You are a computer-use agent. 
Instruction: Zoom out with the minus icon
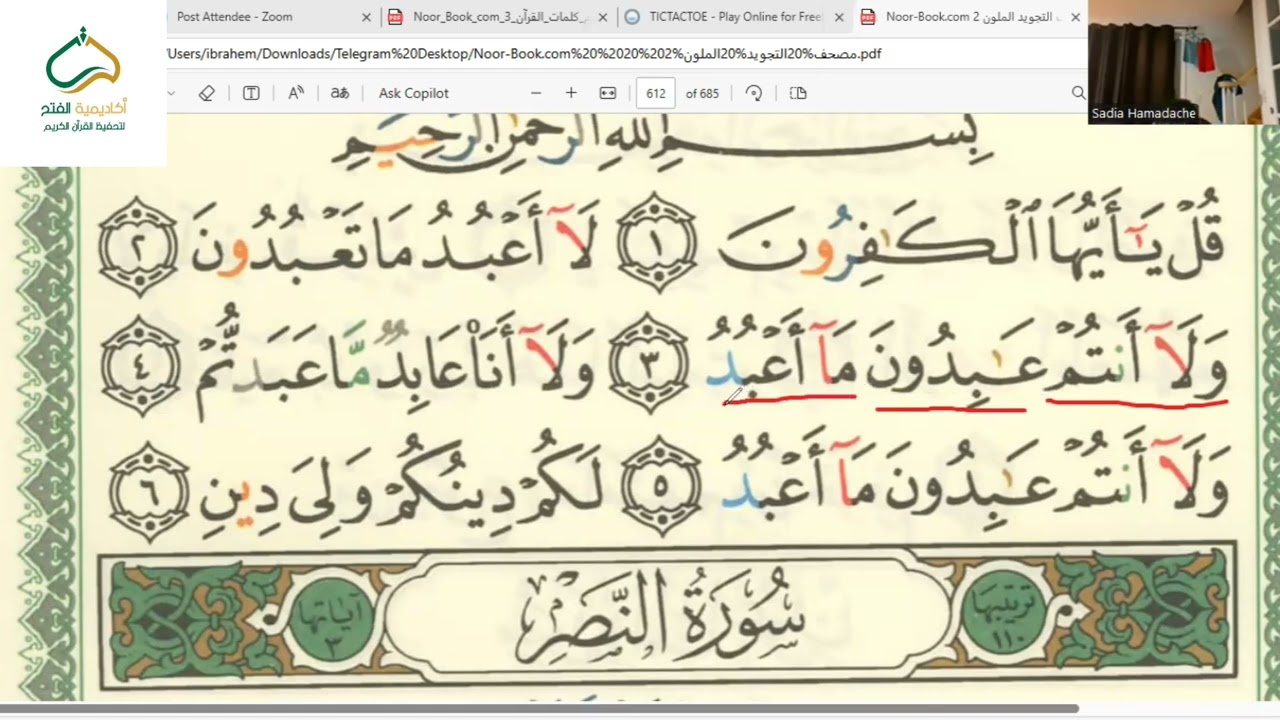[536, 93]
